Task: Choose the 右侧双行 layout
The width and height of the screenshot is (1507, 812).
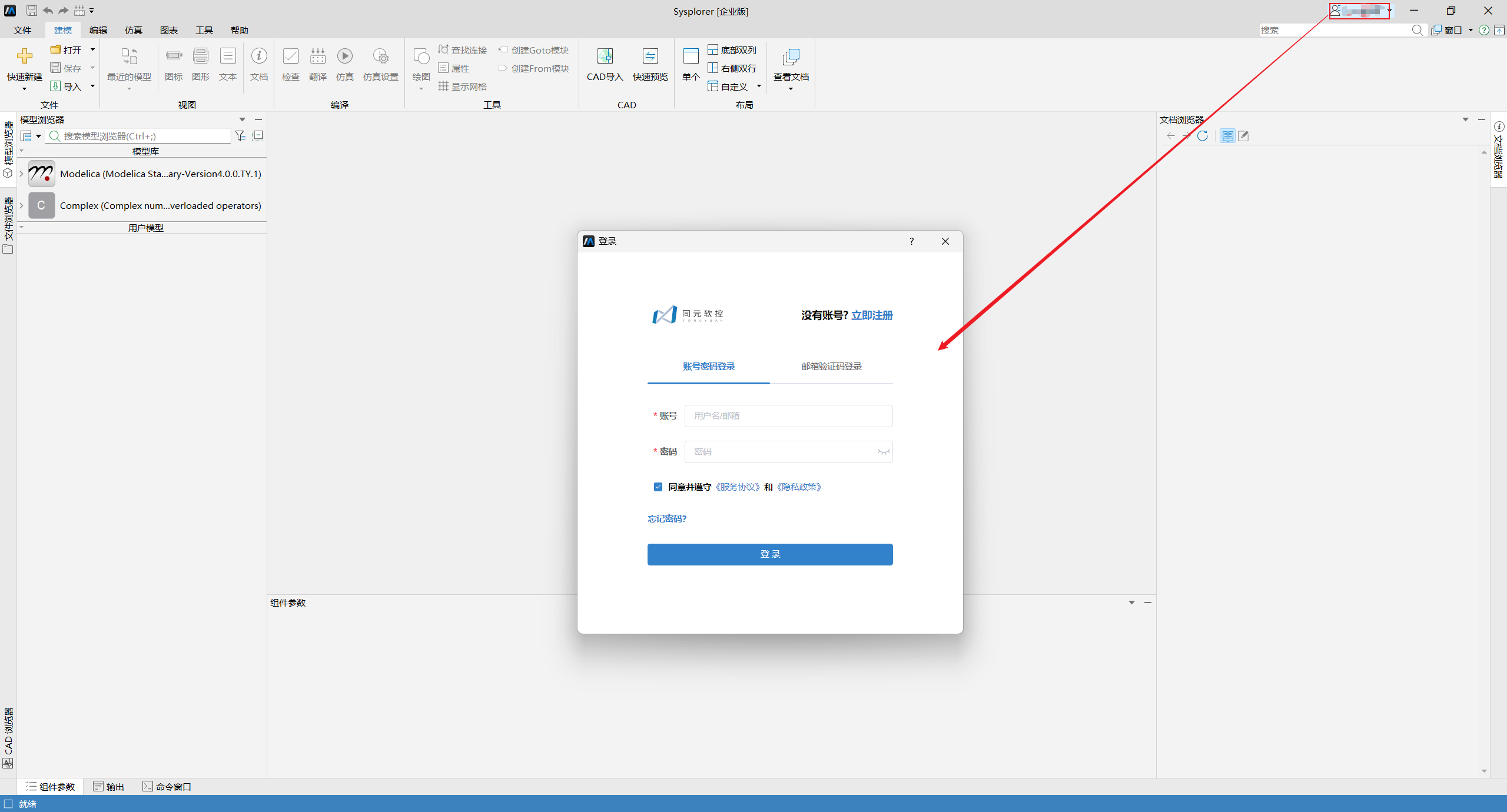Action: pos(732,68)
